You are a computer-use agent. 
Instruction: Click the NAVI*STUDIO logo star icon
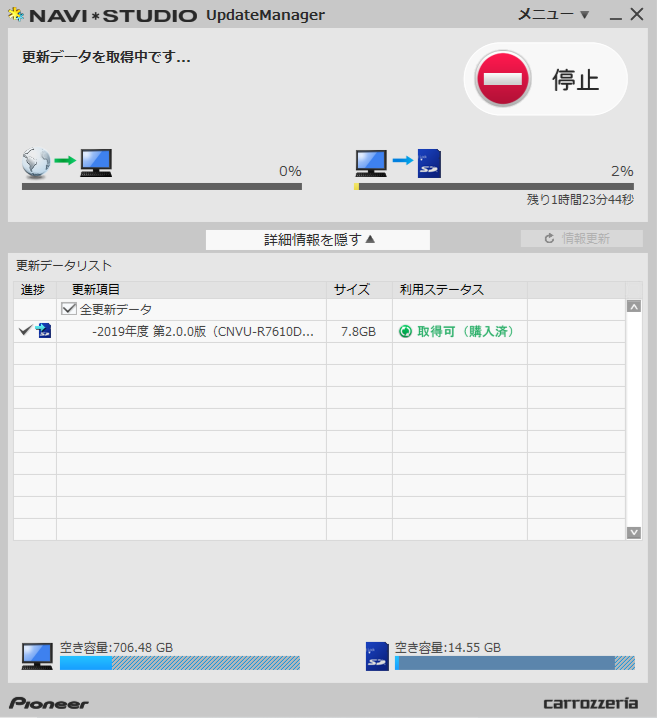(16, 15)
